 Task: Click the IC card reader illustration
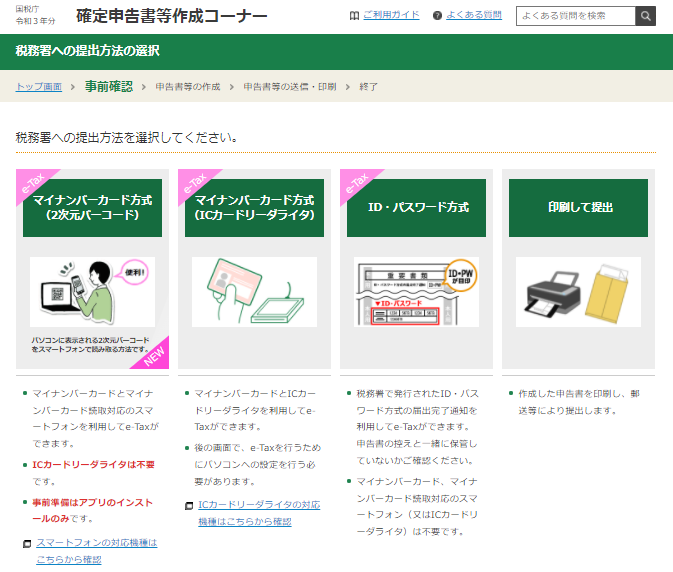coord(254,292)
